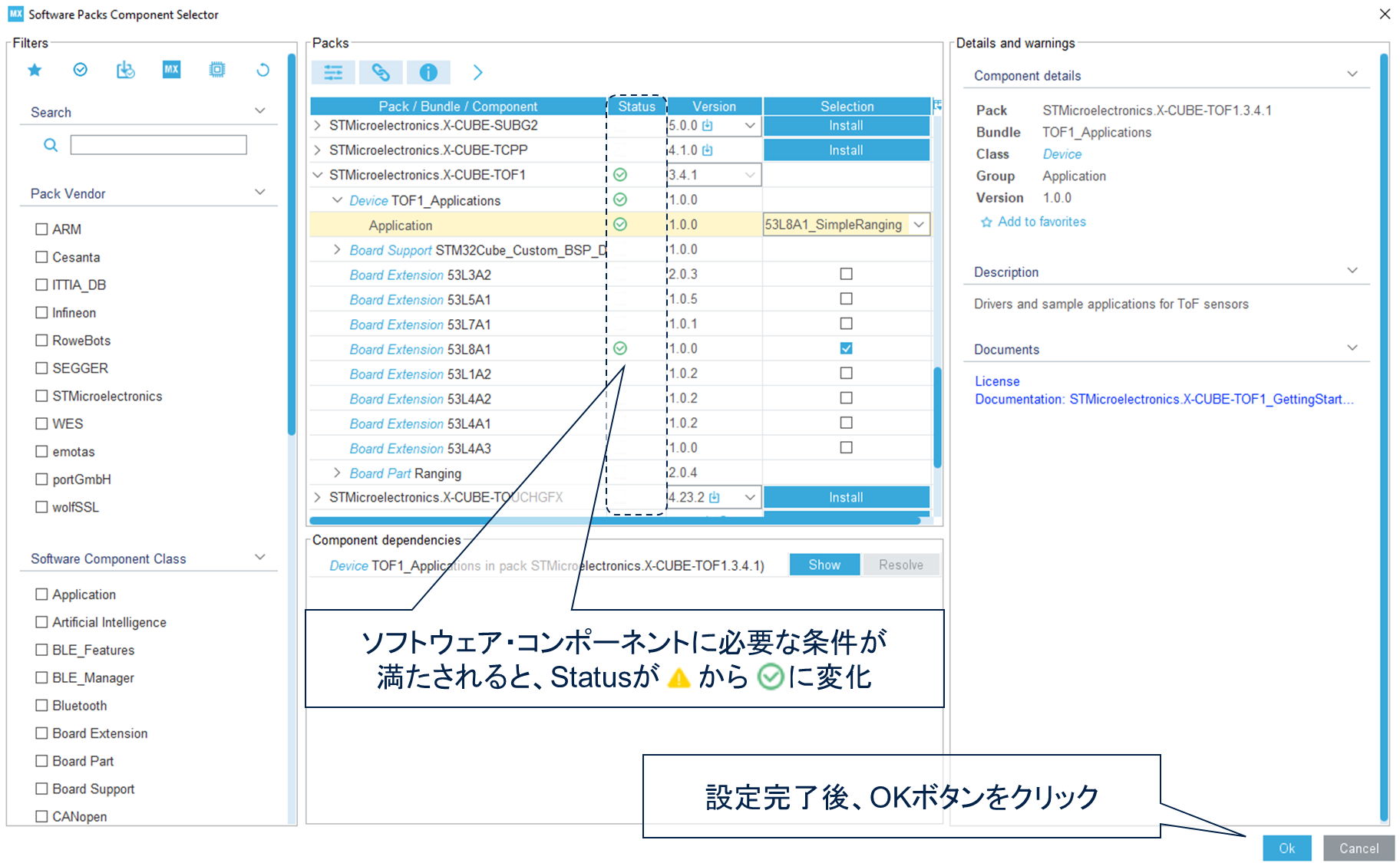Image resolution: width=1400 pixels, height=863 pixels.
Task: Uncheck the Board Extension 53L8A1 selection box
Action: click(846, 348)
